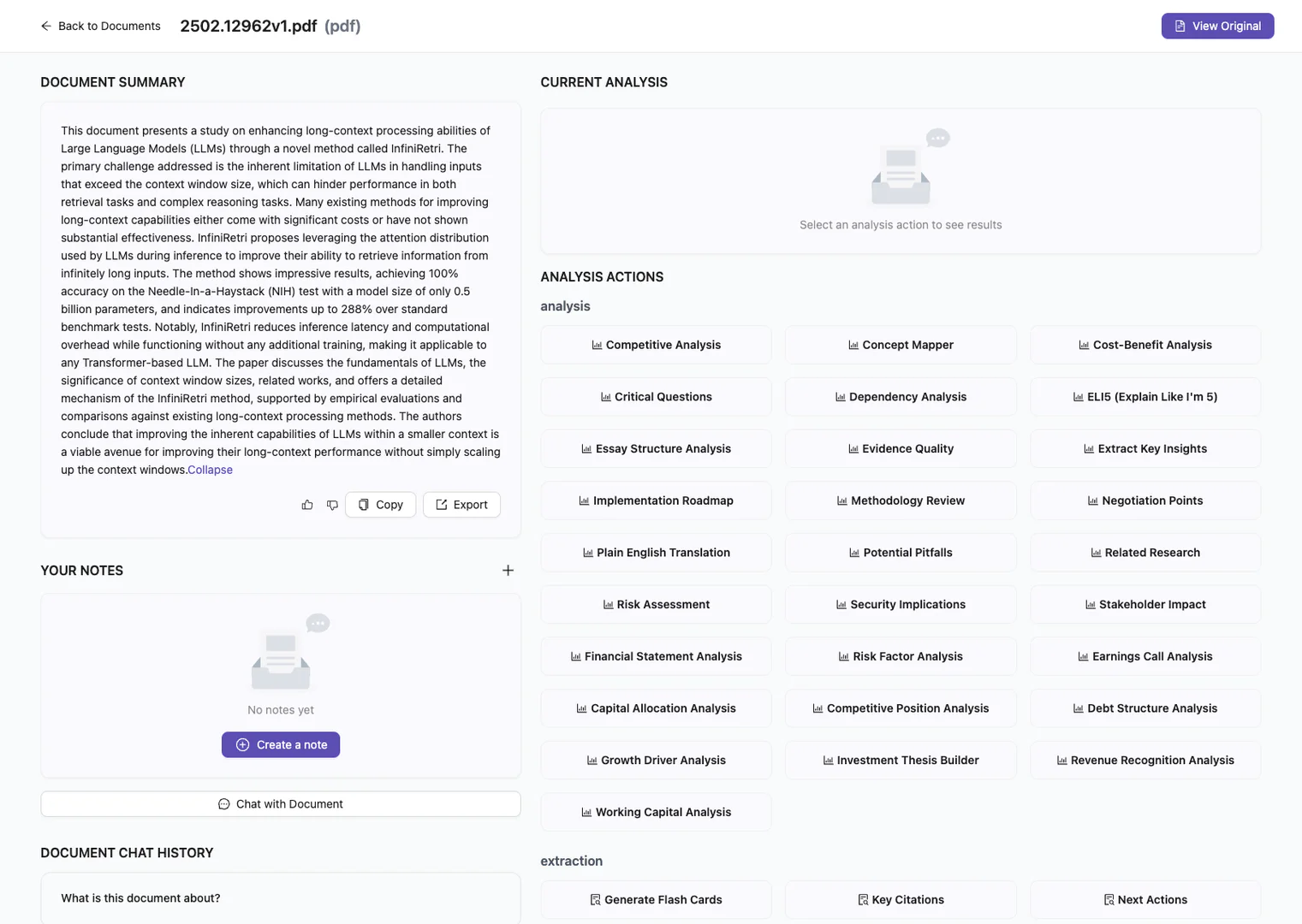Run the Next Actions extraction
Image resolution: width=1302 pixels, height=924 pixels.
point(1145,899)
